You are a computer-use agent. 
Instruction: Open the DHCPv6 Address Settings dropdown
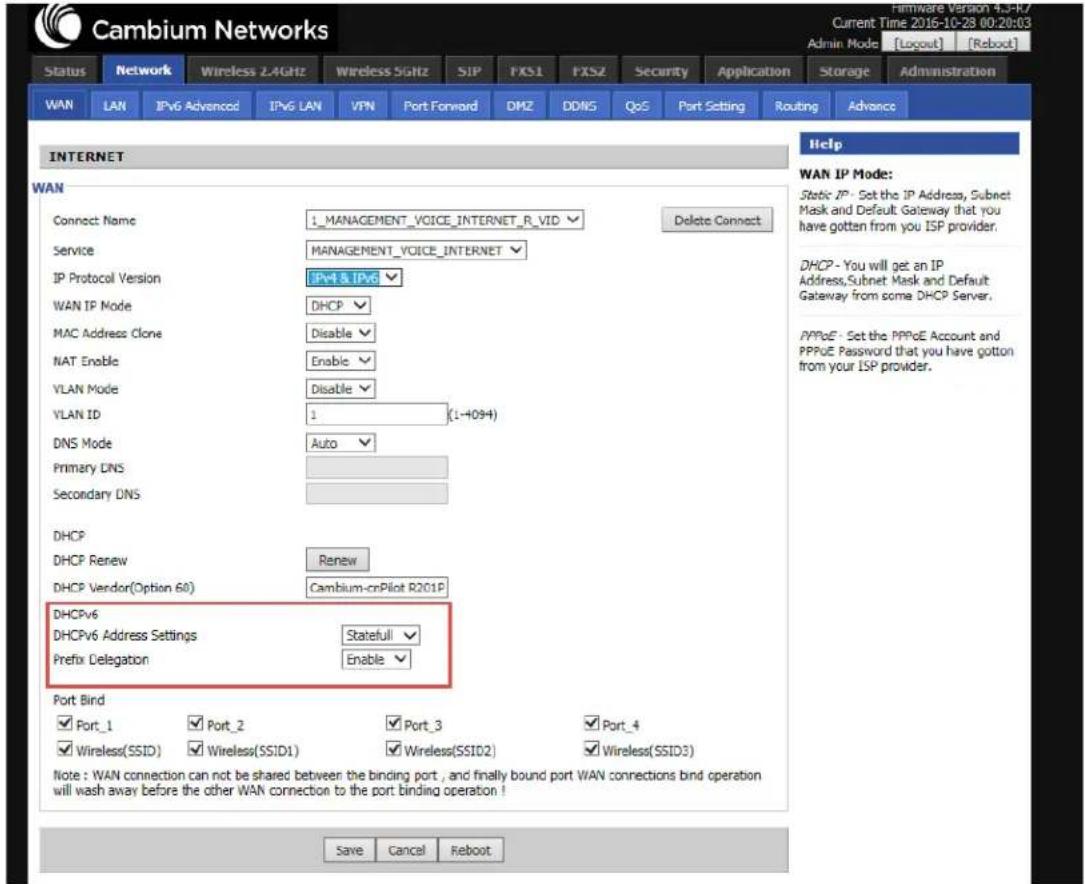381,635
